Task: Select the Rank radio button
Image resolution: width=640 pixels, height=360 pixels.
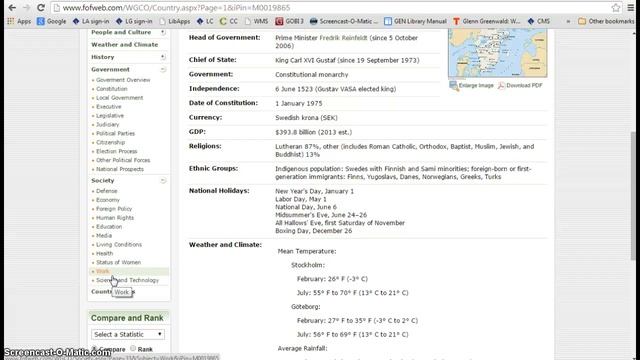Action: [x=133, y=349]
